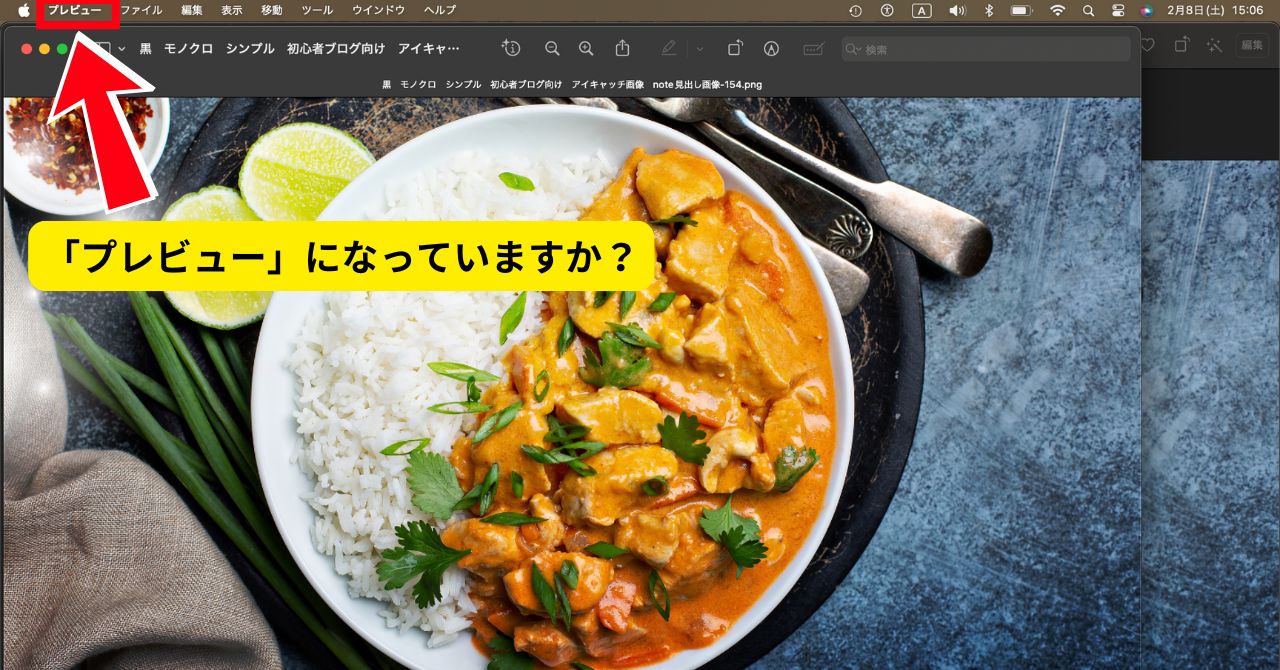The width and height of the screenshot is (1280, 670).
Task: Open the 表示 menu
Action: tap(231, 10)
